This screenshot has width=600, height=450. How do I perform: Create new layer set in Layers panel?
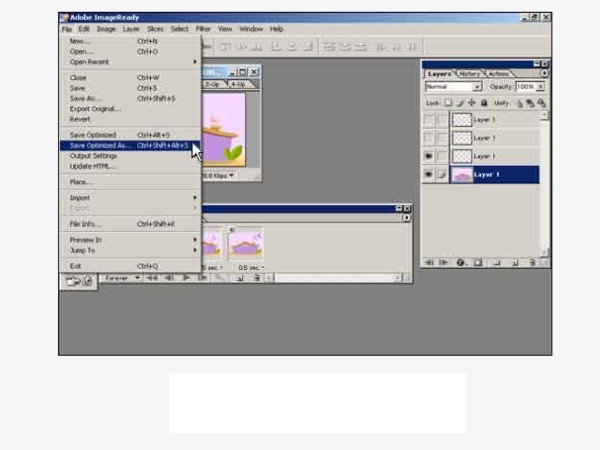(x=497, y=263)
